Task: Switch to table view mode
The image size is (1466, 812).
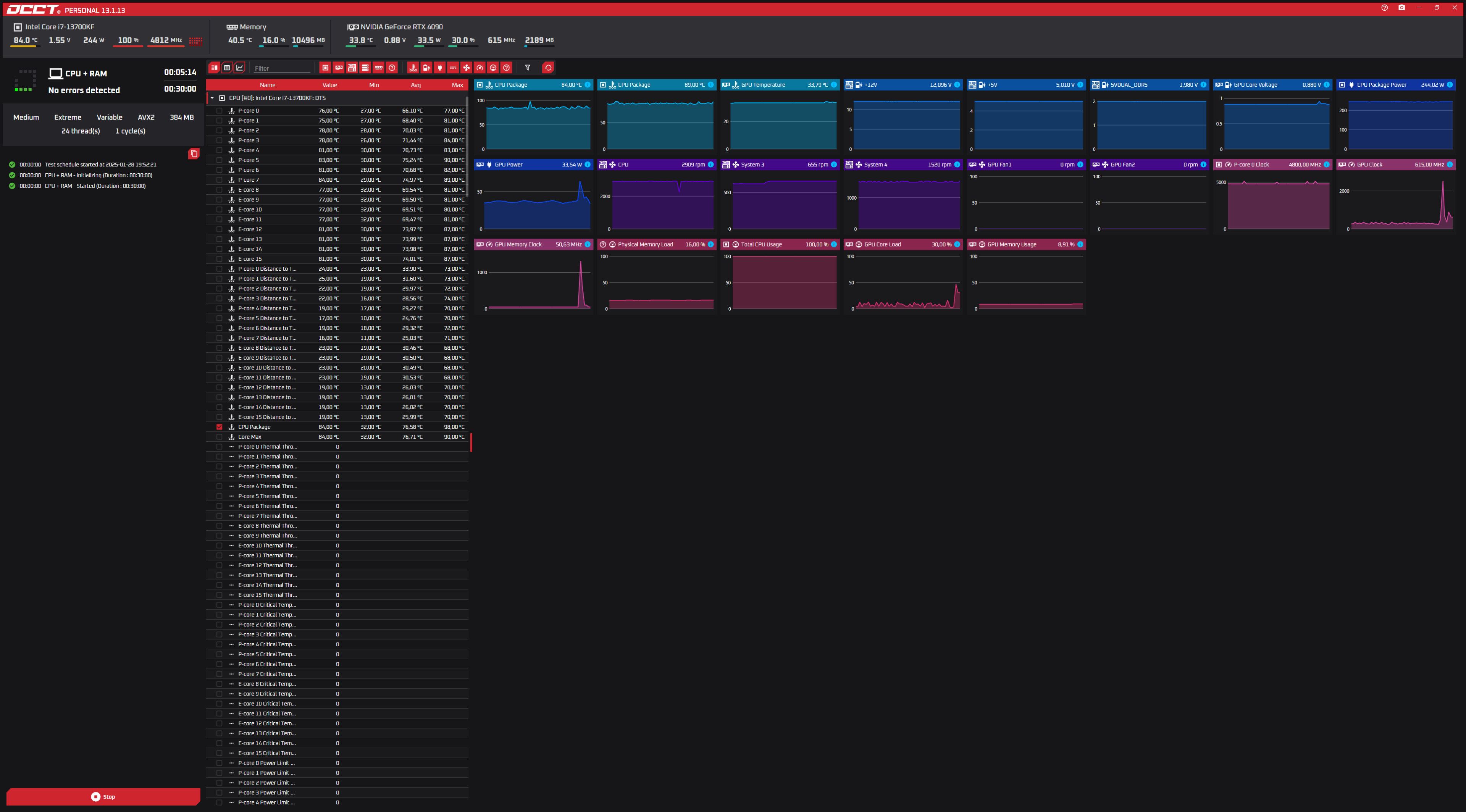Action: pyautogui.click(x=227, y=68)
